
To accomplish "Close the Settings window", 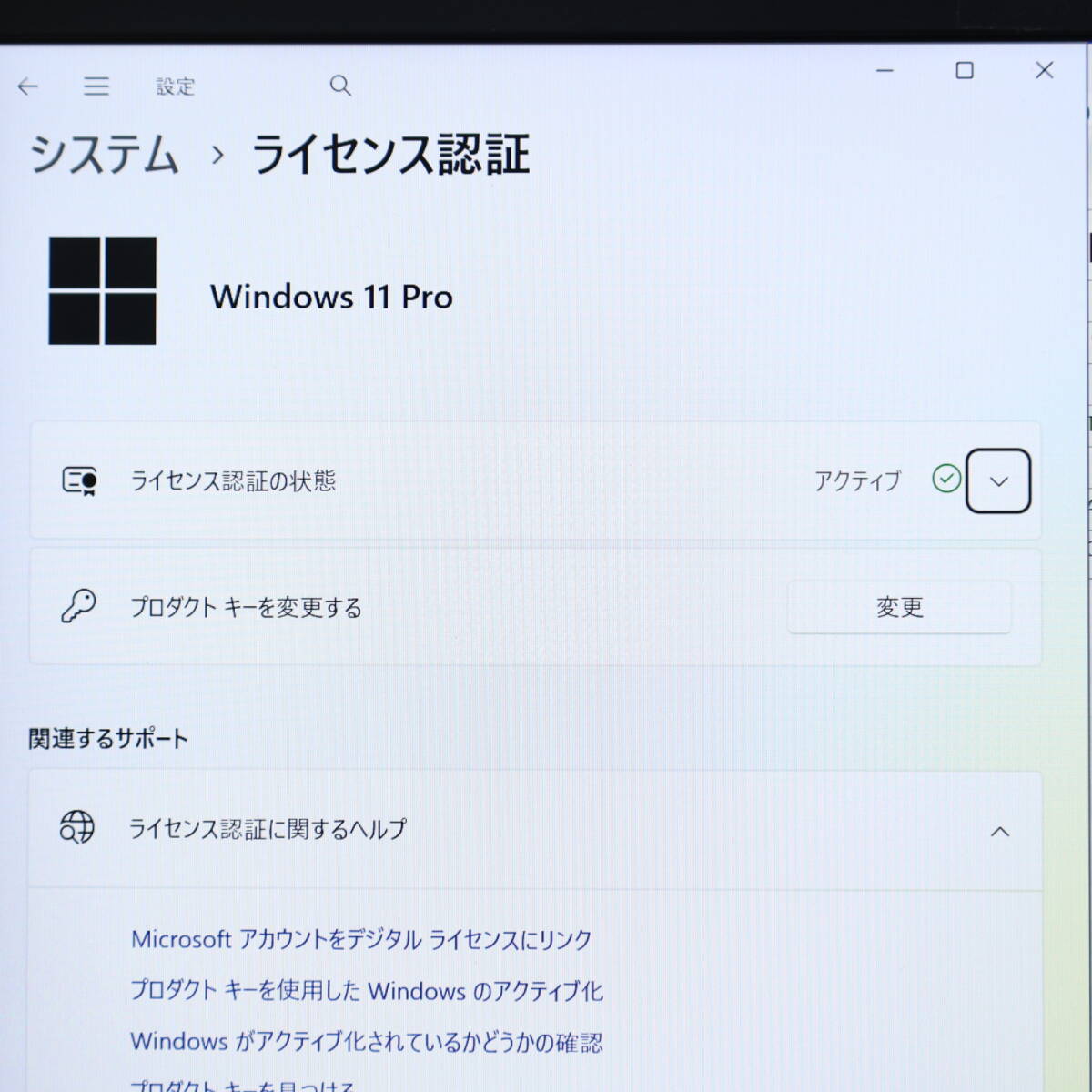I will tap(1045, 70).
